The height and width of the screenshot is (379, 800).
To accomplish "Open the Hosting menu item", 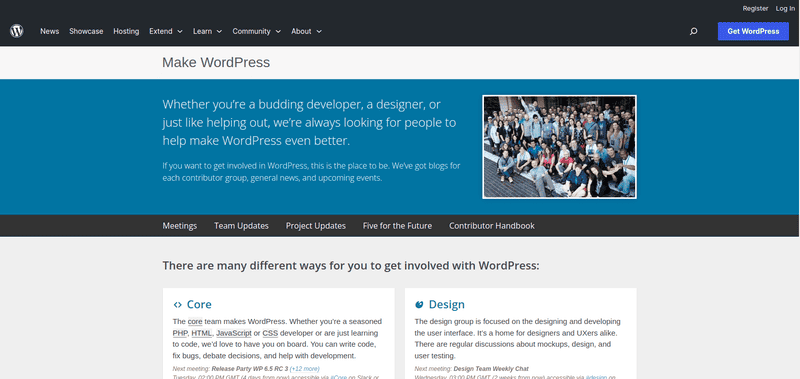I will (x=126, y=31).
